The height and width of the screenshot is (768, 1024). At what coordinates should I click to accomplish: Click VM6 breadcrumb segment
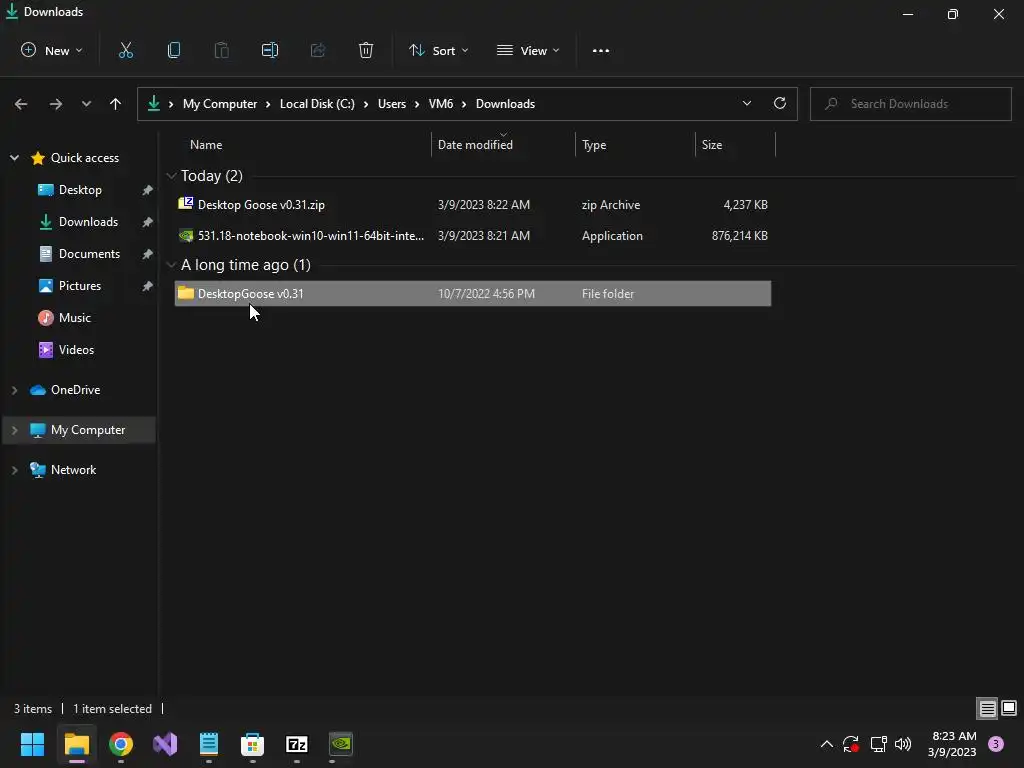441,104
